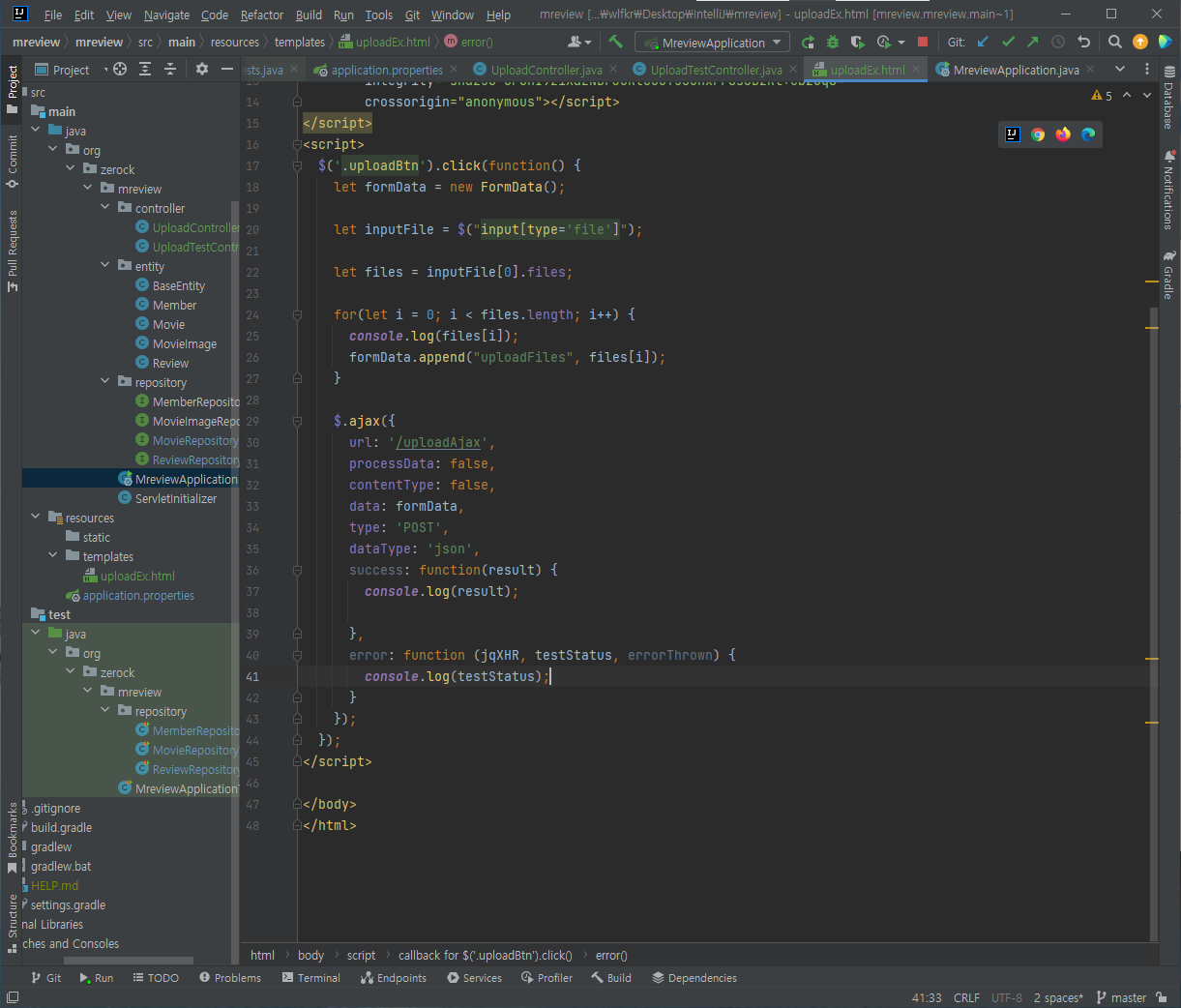
Task: Start debugging with the bug icon
Action: [x=833, y=42]
